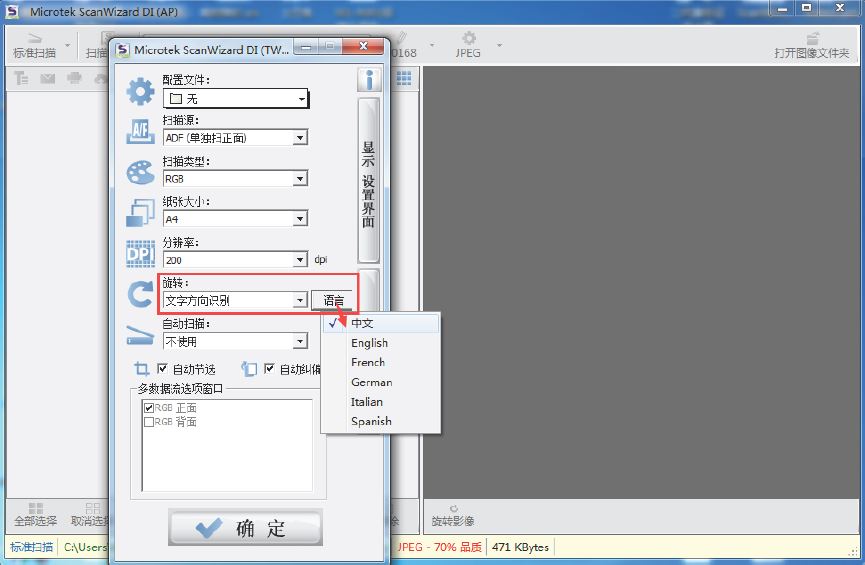Expand the 扫描源 ADF dropdown
The width and height of the screenshot is (865, 565).
click(x=300, y=138)
